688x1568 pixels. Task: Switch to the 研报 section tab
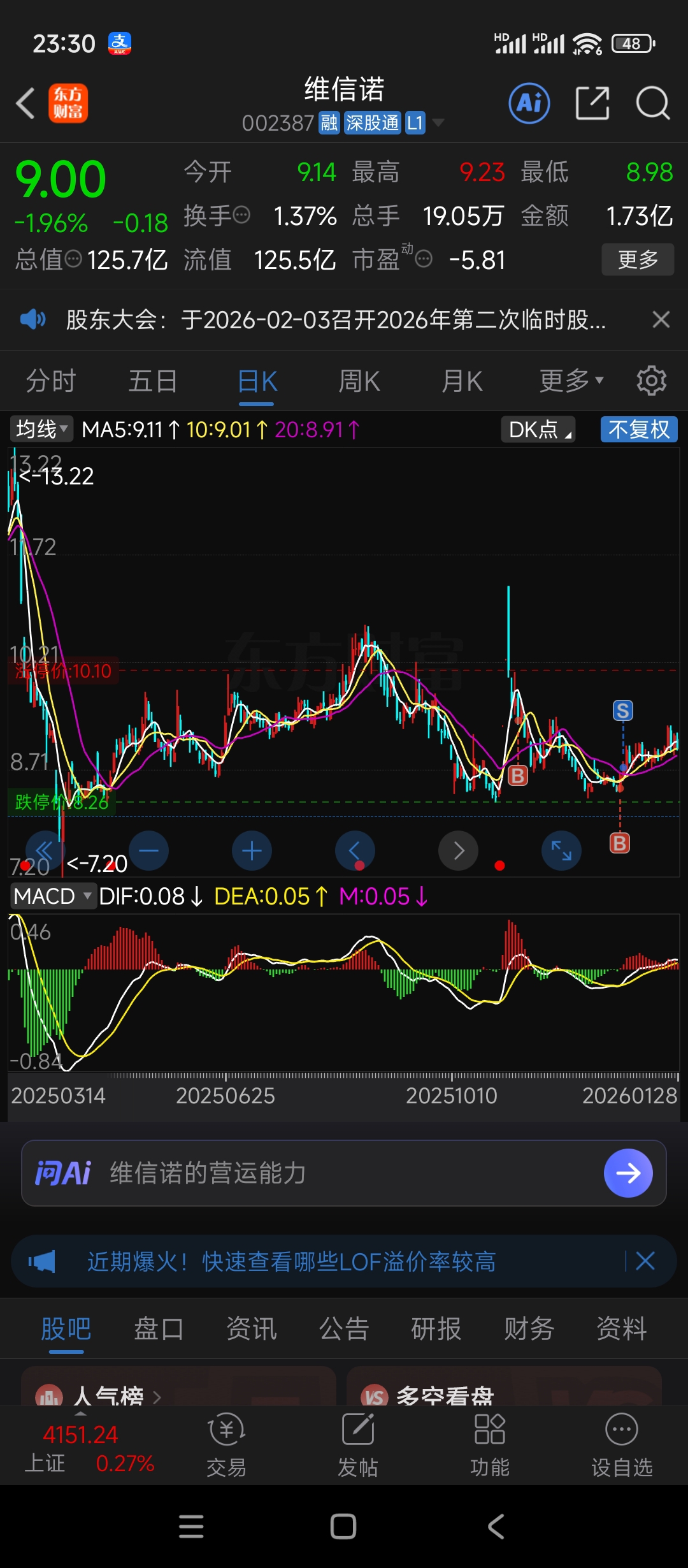click(436, 1329)
